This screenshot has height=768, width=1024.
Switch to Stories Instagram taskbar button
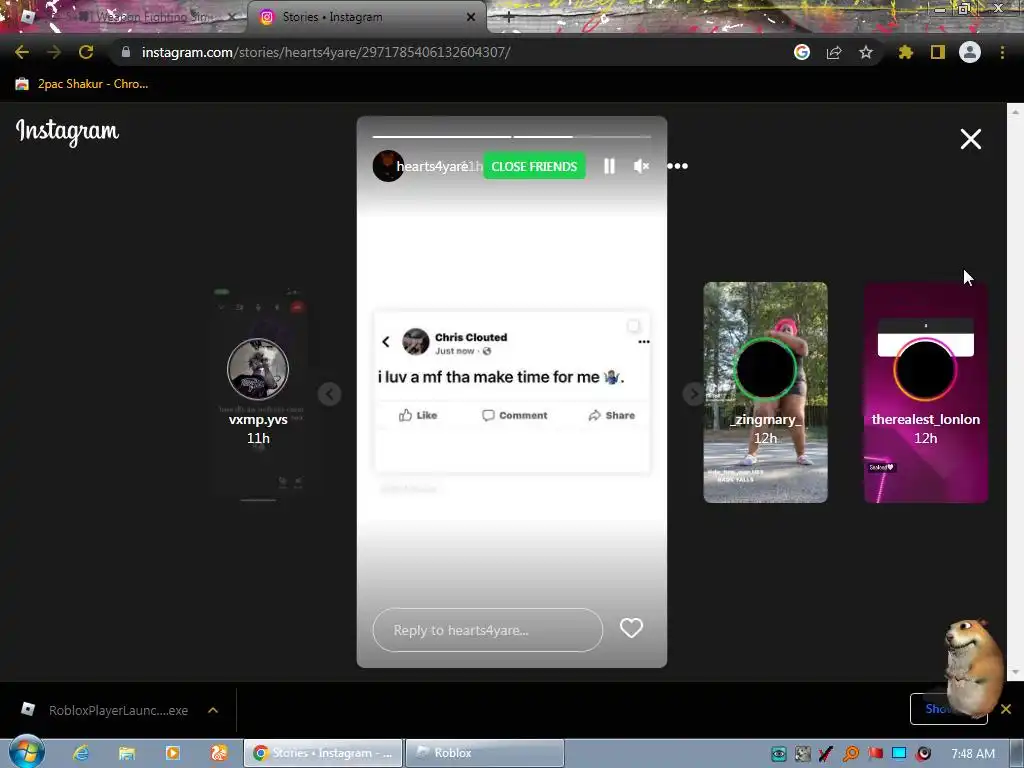coord(323,753)
